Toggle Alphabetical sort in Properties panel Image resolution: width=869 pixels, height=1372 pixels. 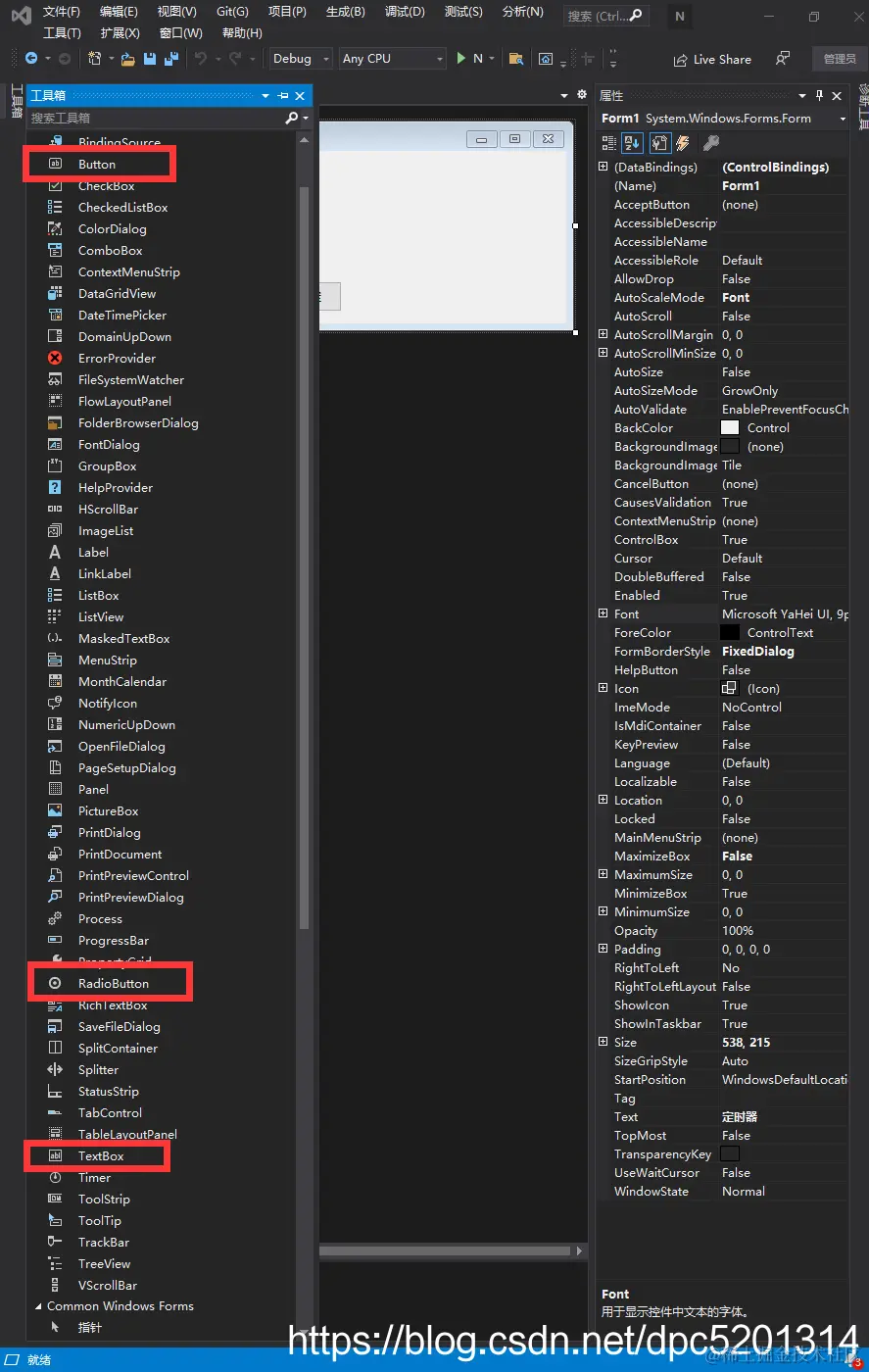[x=632, y=143]
